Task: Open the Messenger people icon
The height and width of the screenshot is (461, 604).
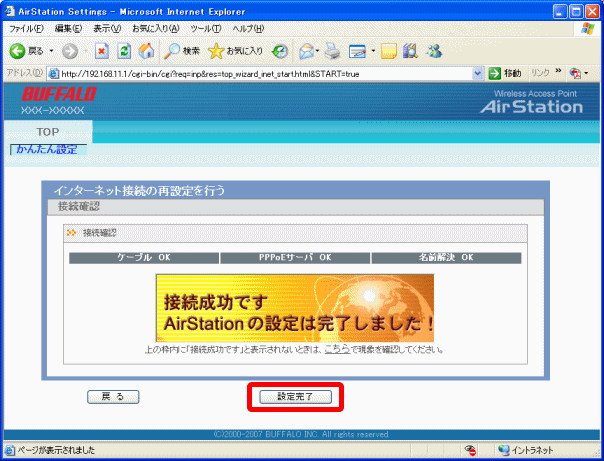Action: (x=434, y=51)
